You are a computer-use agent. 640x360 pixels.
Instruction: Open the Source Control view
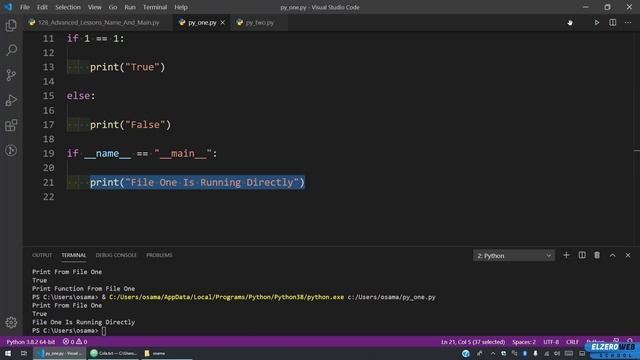[x=11, y=75]
